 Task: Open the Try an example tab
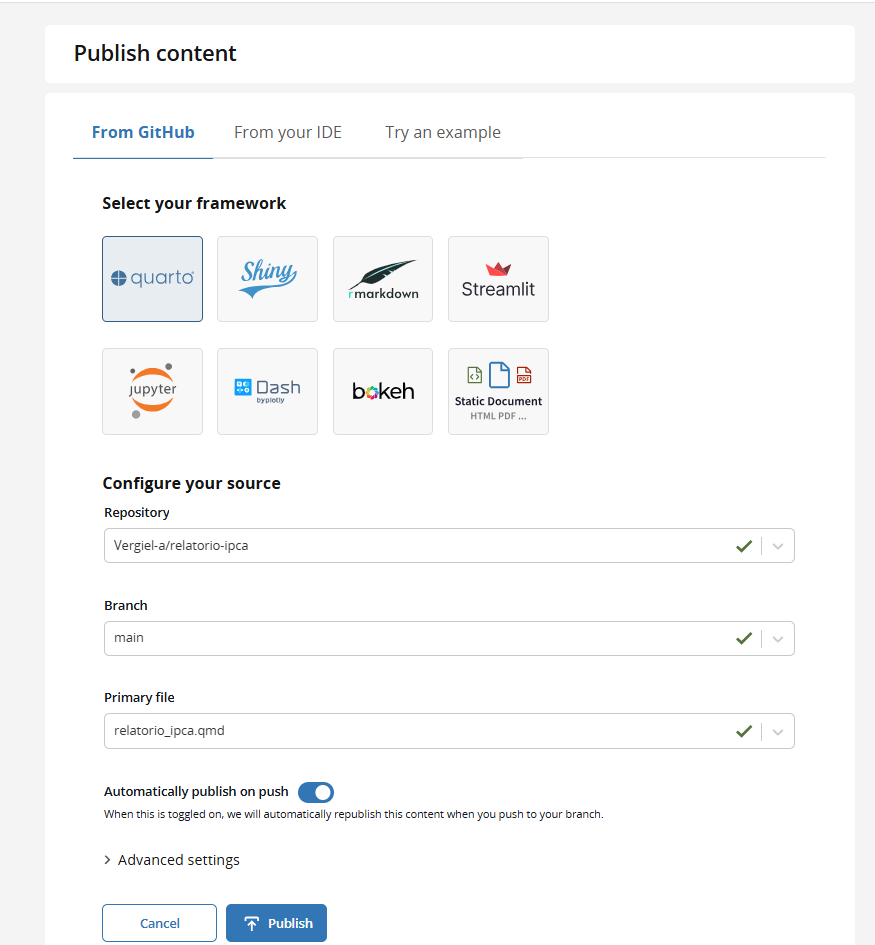[443, 132]
